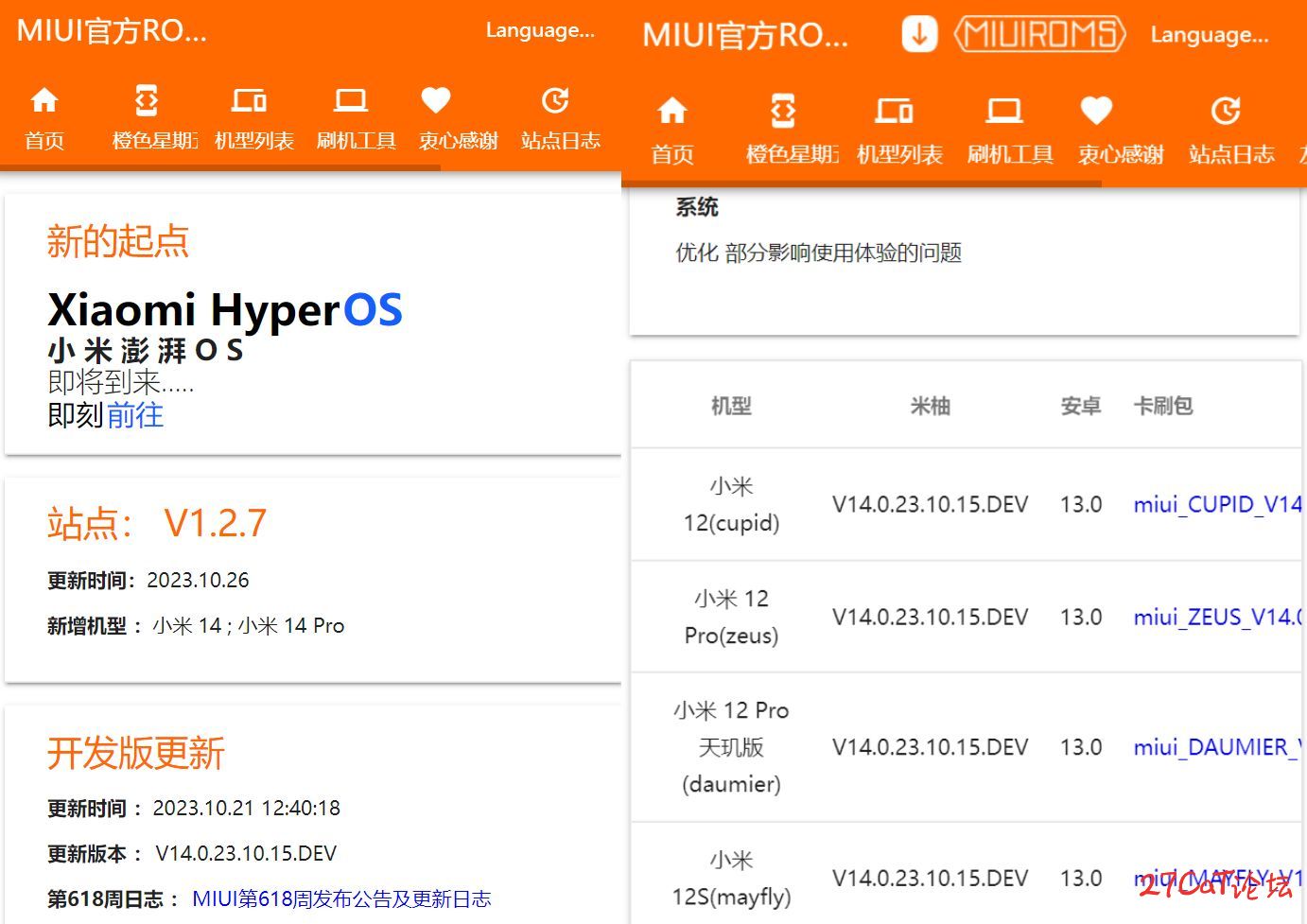Open the 刷机工具 tab label in right panel
The image size is (1307, 924).
click(x=1010, y=154)
